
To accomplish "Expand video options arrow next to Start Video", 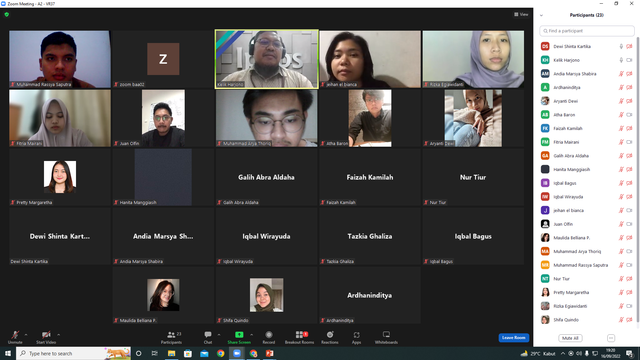I will (58, 335).
